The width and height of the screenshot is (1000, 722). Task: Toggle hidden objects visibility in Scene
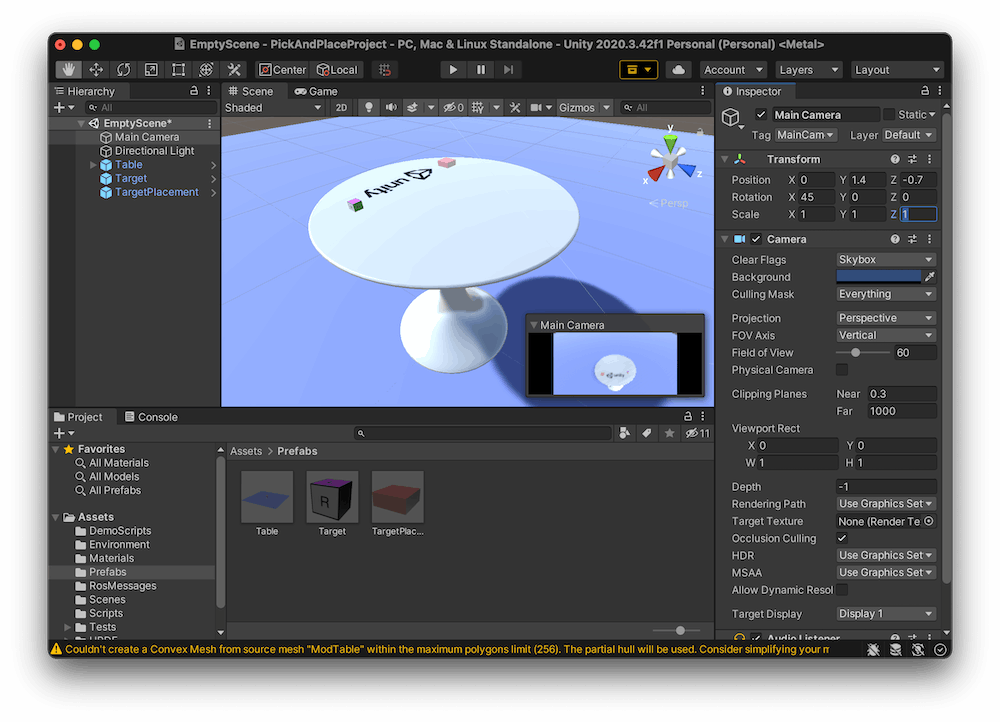coord(453,108)
